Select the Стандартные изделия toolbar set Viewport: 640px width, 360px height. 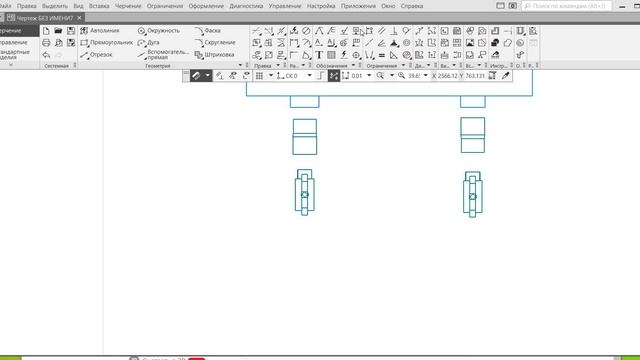(15, 55)
